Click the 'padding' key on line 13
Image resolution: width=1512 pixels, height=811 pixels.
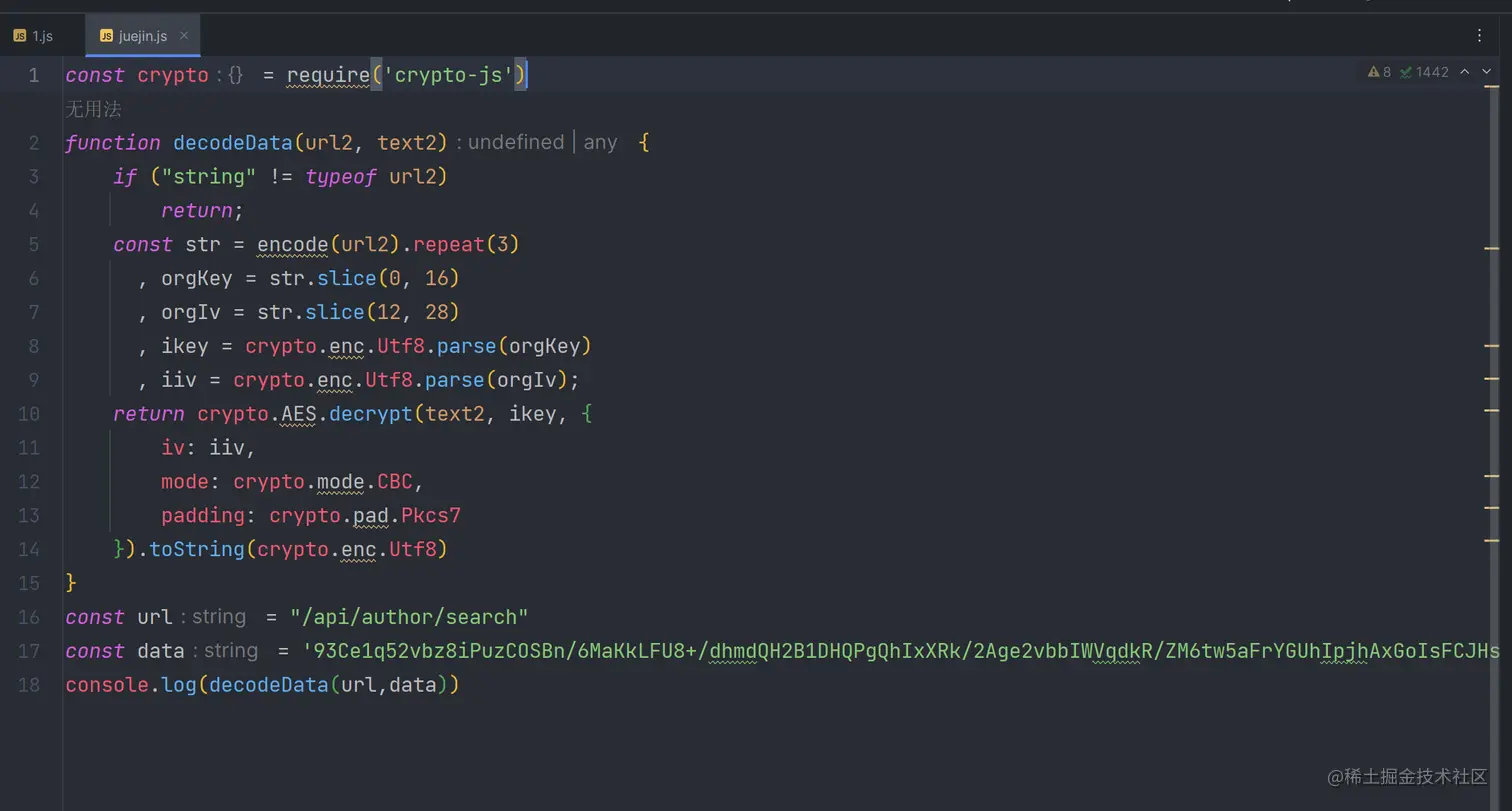[x=203, y=517]
